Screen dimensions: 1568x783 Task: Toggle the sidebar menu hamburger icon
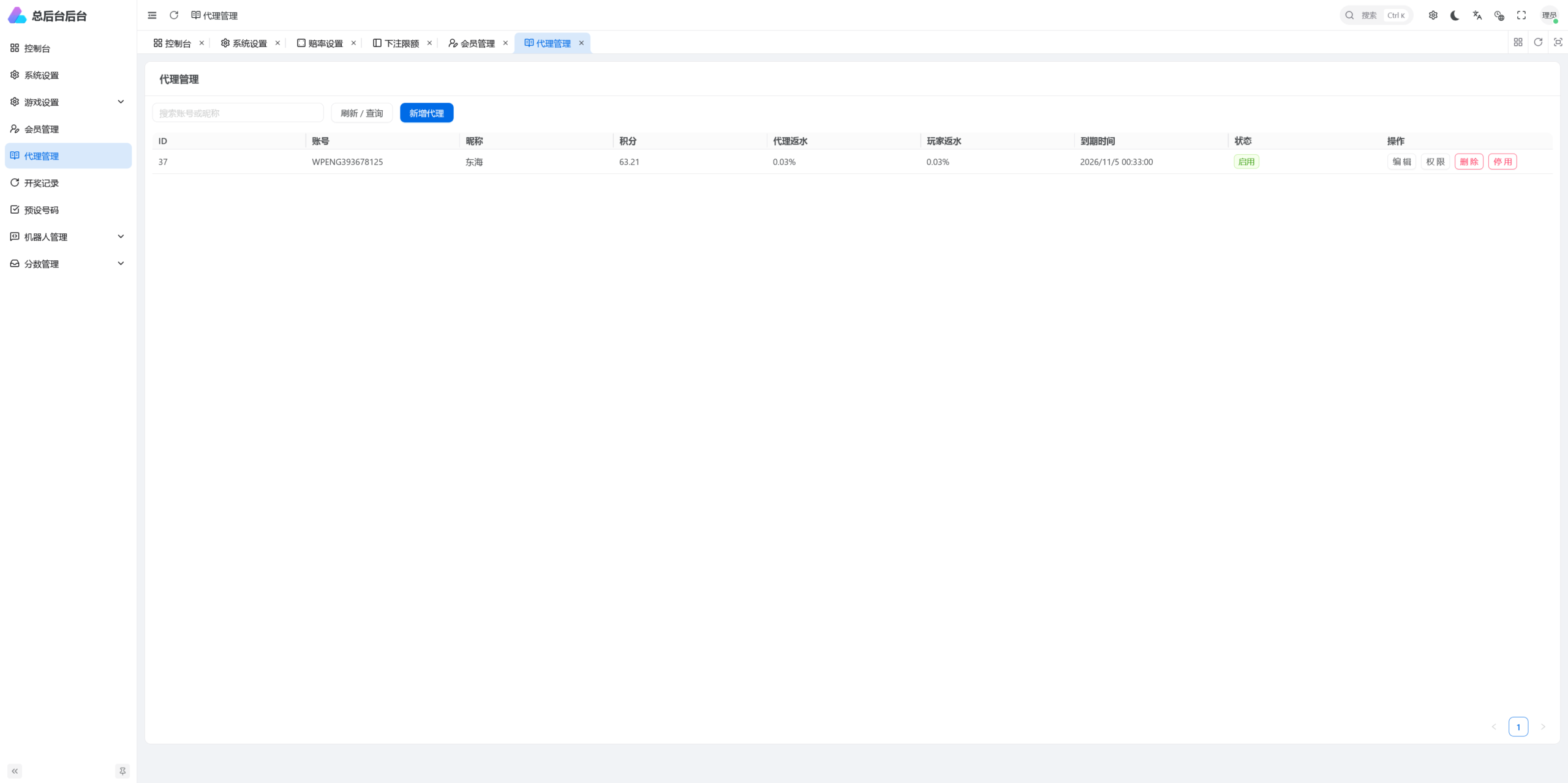(152, 15)
